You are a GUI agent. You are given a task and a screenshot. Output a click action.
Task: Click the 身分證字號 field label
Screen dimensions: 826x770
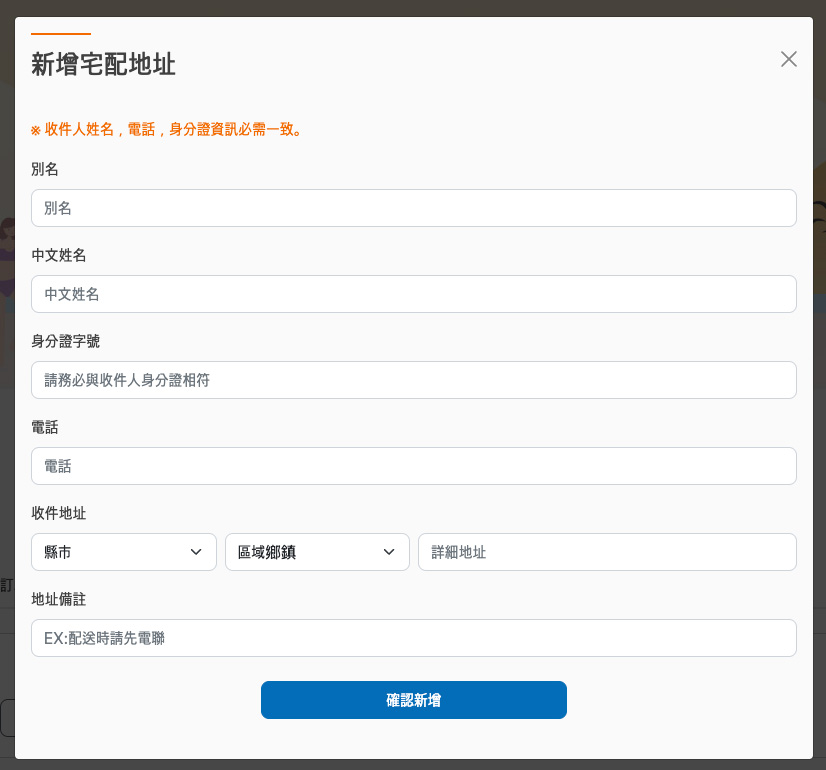coord(66,341)
